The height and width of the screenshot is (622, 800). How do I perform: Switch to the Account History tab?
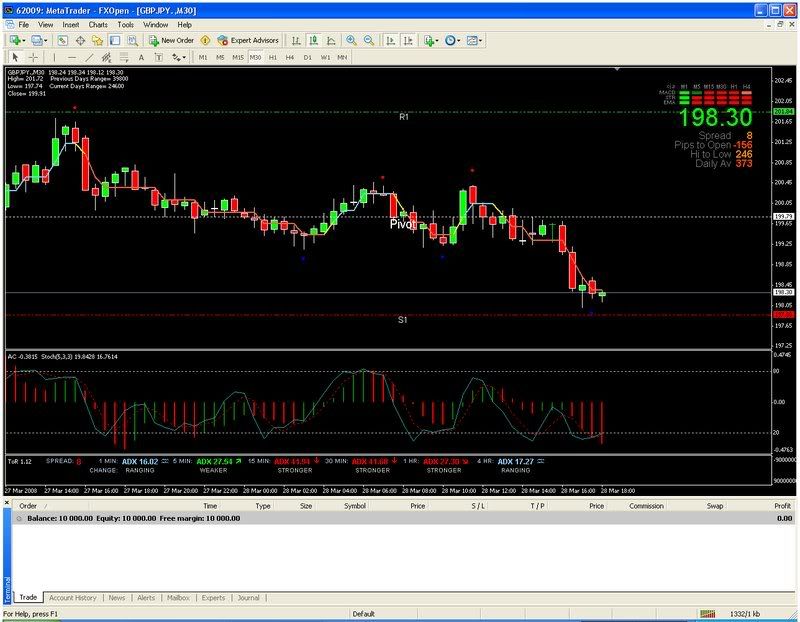(x=72, y=598)
